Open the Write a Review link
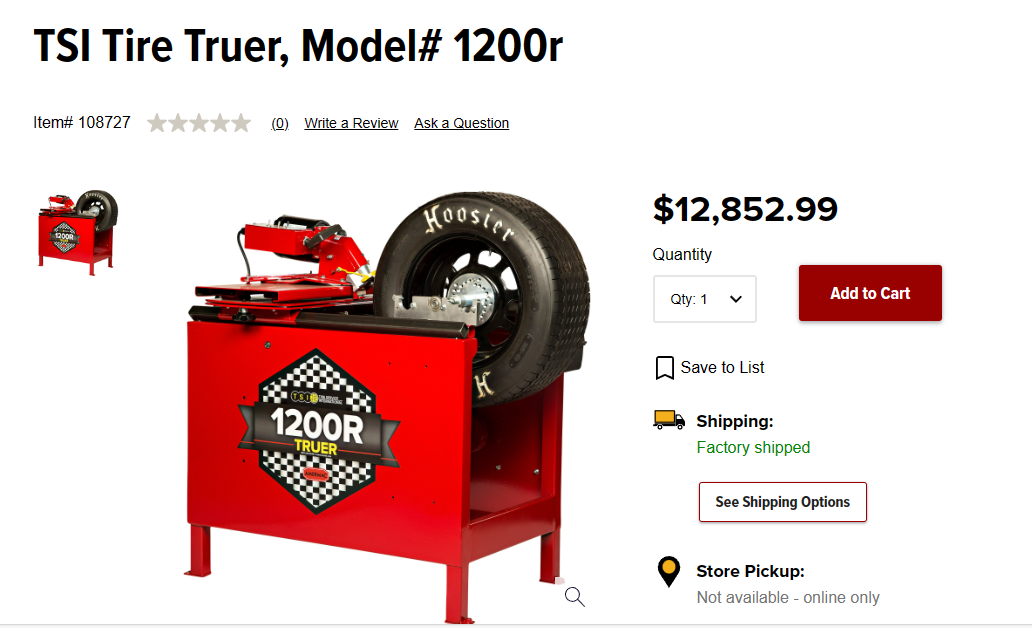This screenshot has height=628, width=1032. click(351, 123)
